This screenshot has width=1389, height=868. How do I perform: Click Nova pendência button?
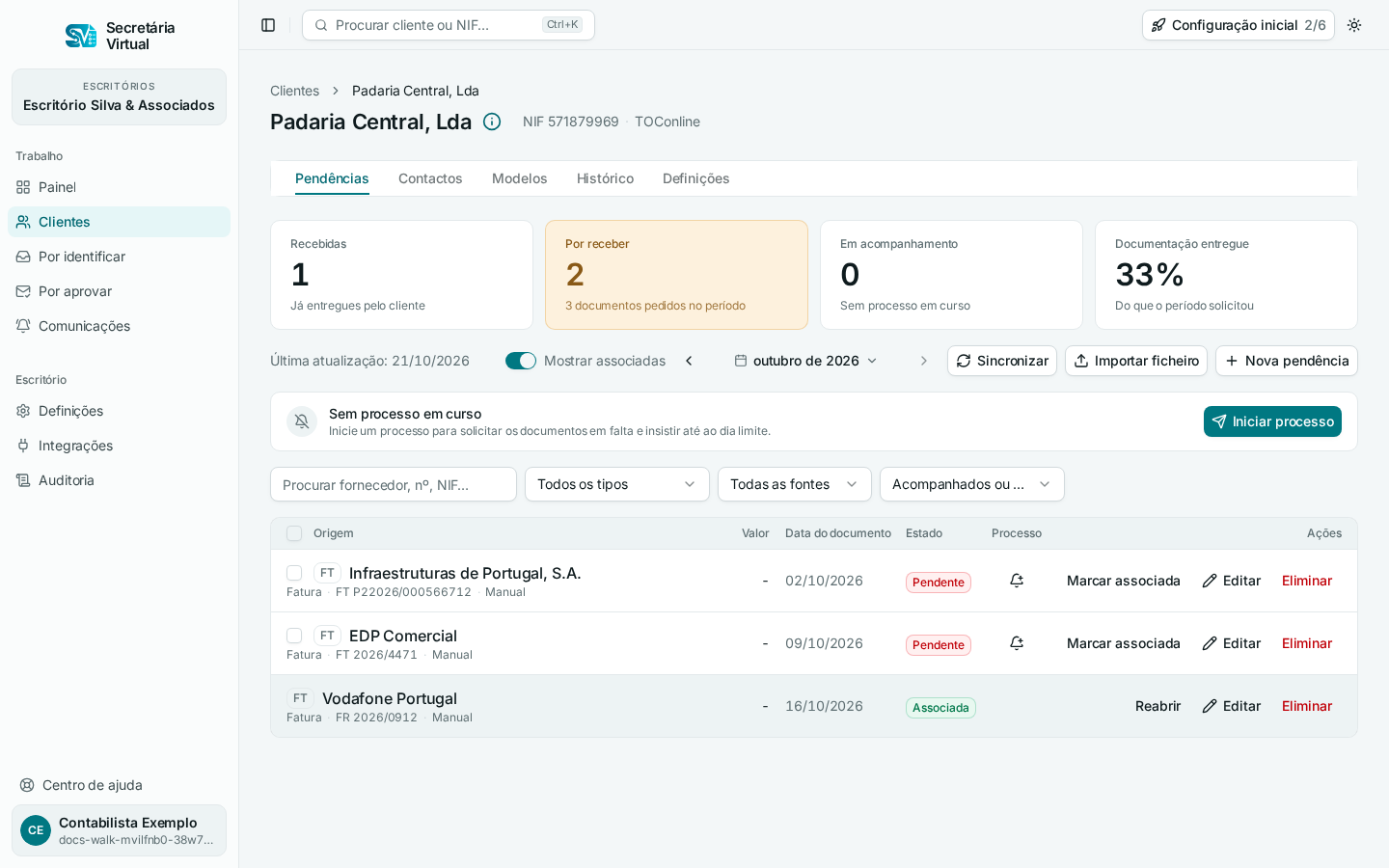1287,361
